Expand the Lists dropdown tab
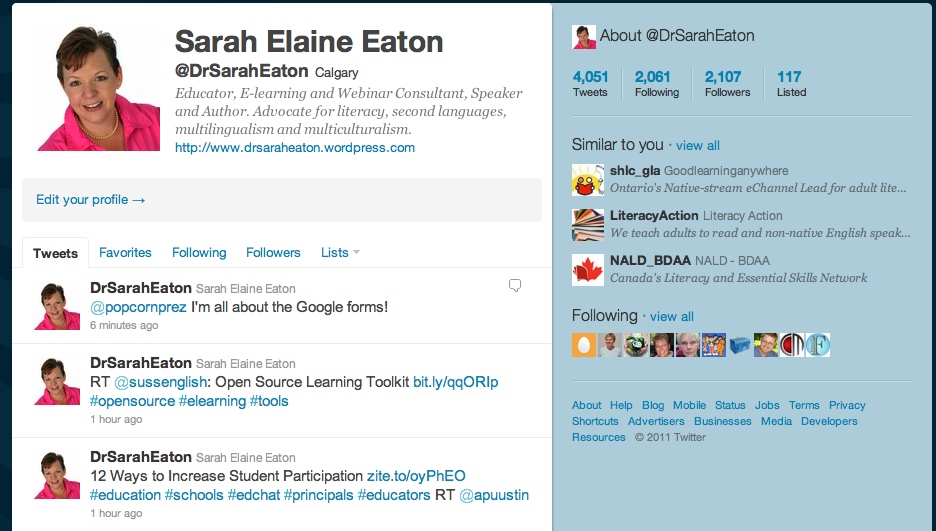This screenshot has height=531, width=936. click(x=340, y=253)
